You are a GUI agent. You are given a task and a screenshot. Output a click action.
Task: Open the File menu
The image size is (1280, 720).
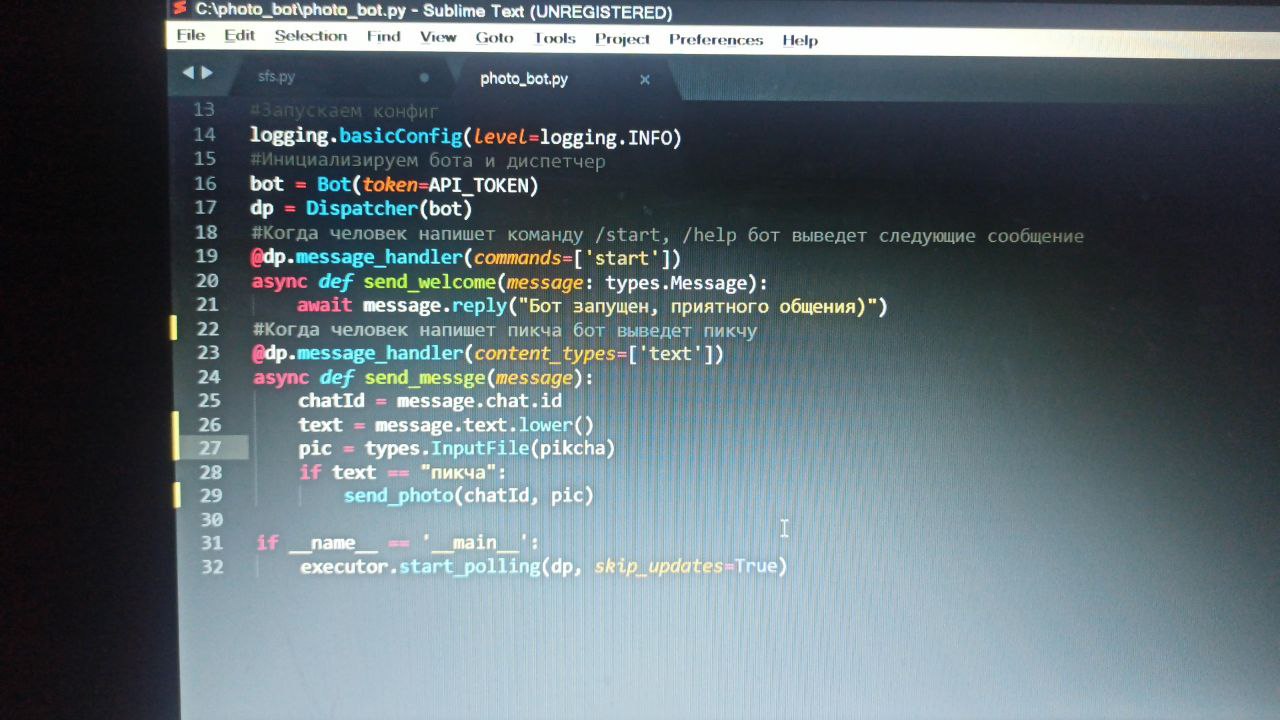coord(190,36)
